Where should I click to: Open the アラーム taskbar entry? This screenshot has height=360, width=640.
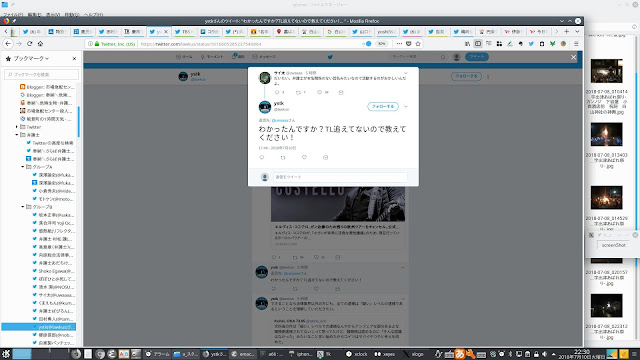point(157,354)
